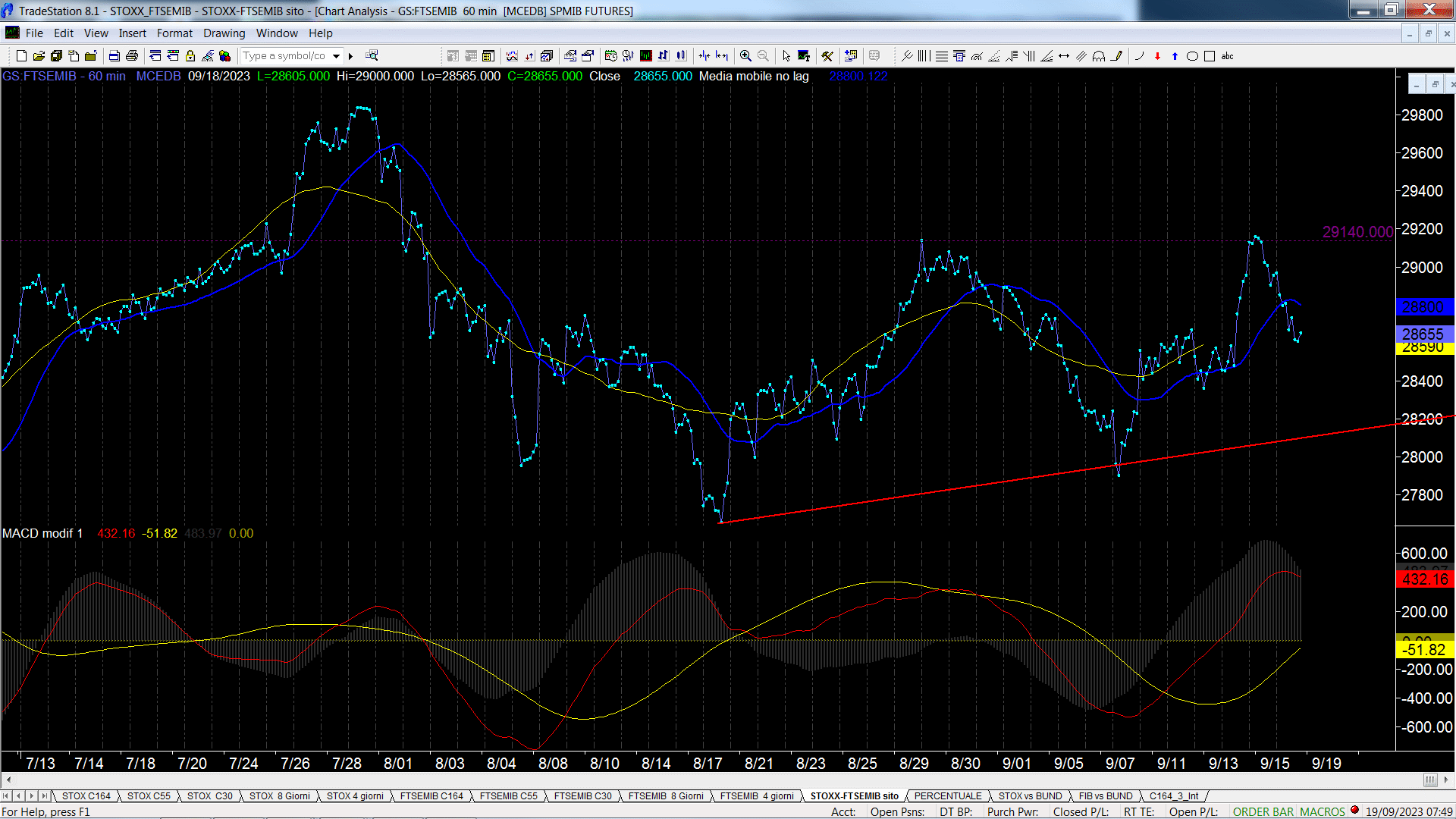Click the Zoom out magnifier icon

pyautogui.click(x=763, y=56)
